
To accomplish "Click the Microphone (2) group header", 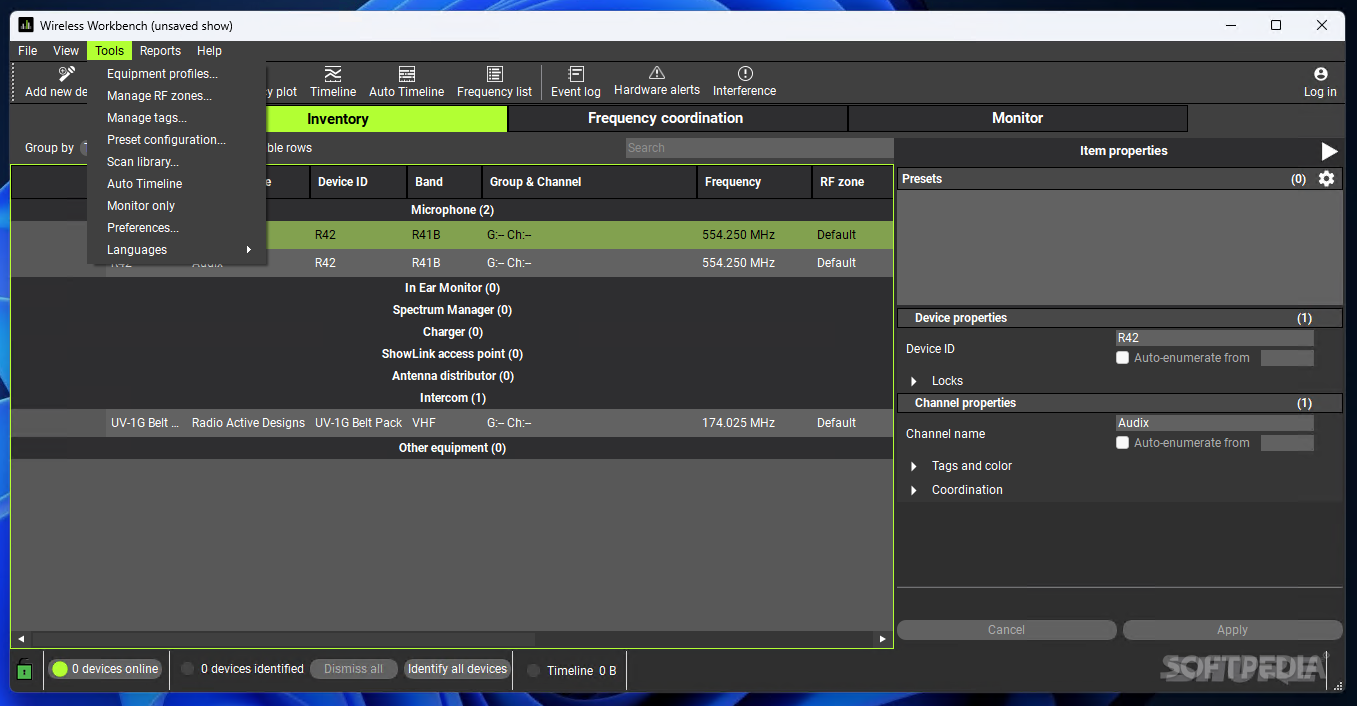I will (x=452, y=210).
